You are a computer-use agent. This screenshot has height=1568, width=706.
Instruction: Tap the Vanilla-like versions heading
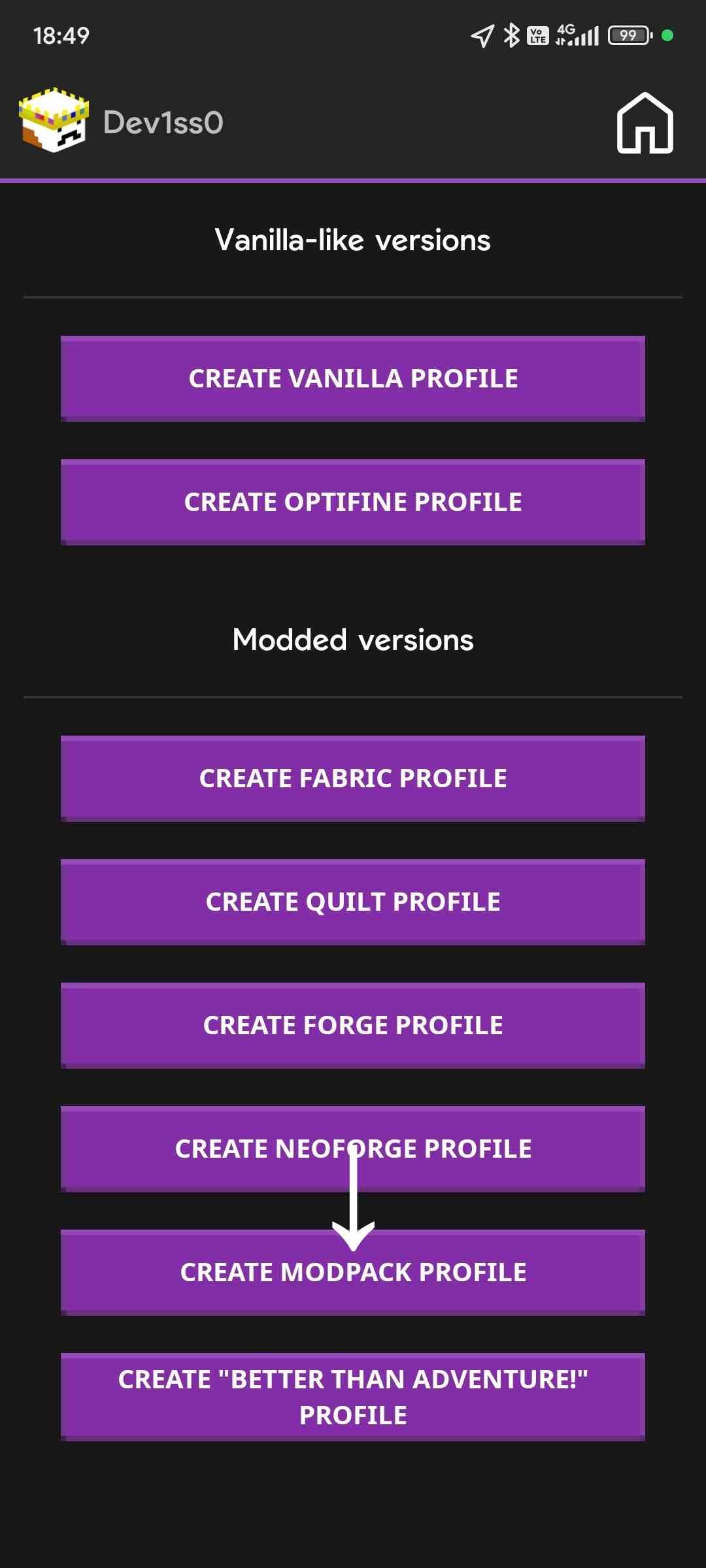point(353,240)
